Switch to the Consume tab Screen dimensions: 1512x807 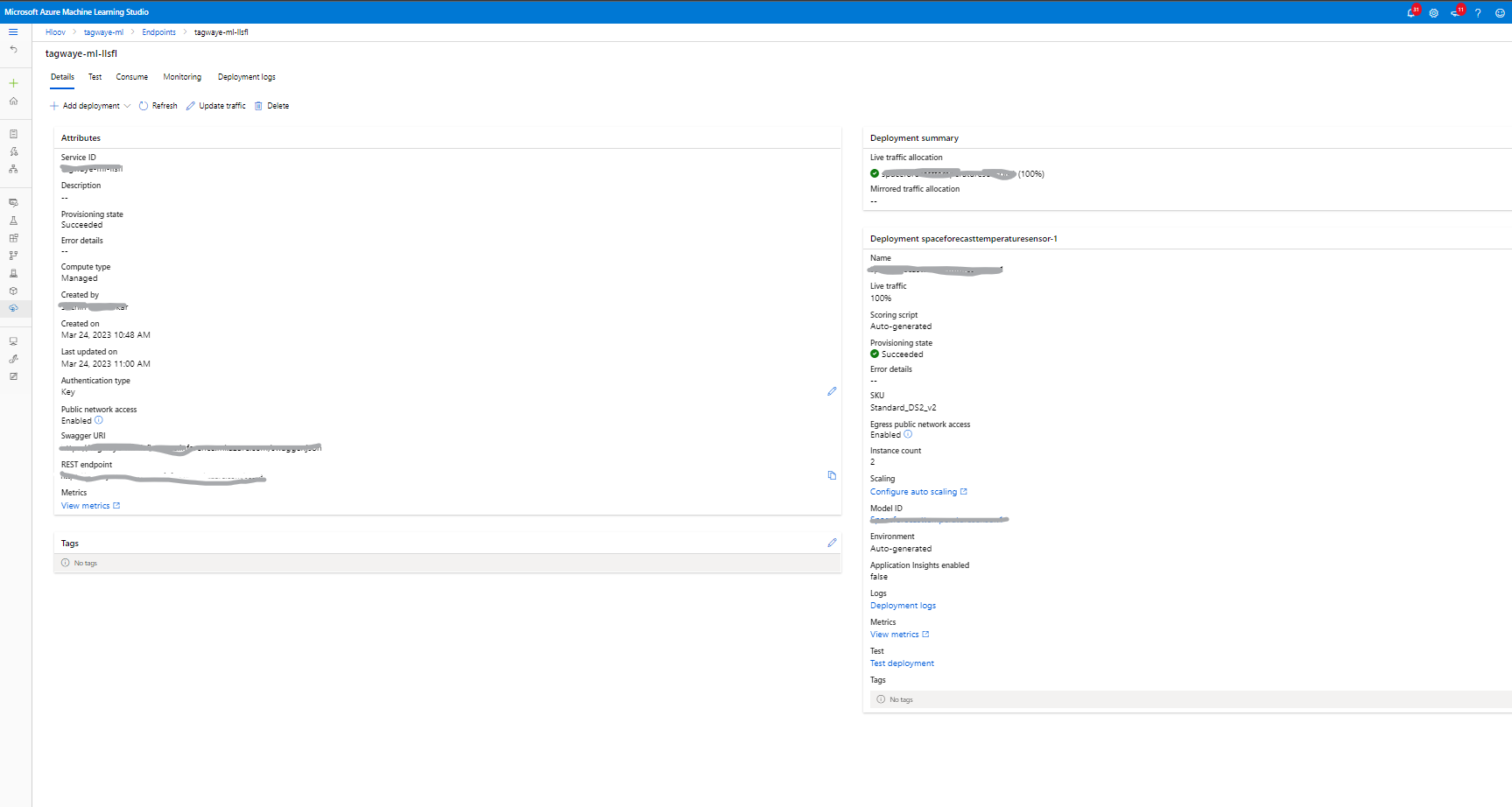coord(132,77)
